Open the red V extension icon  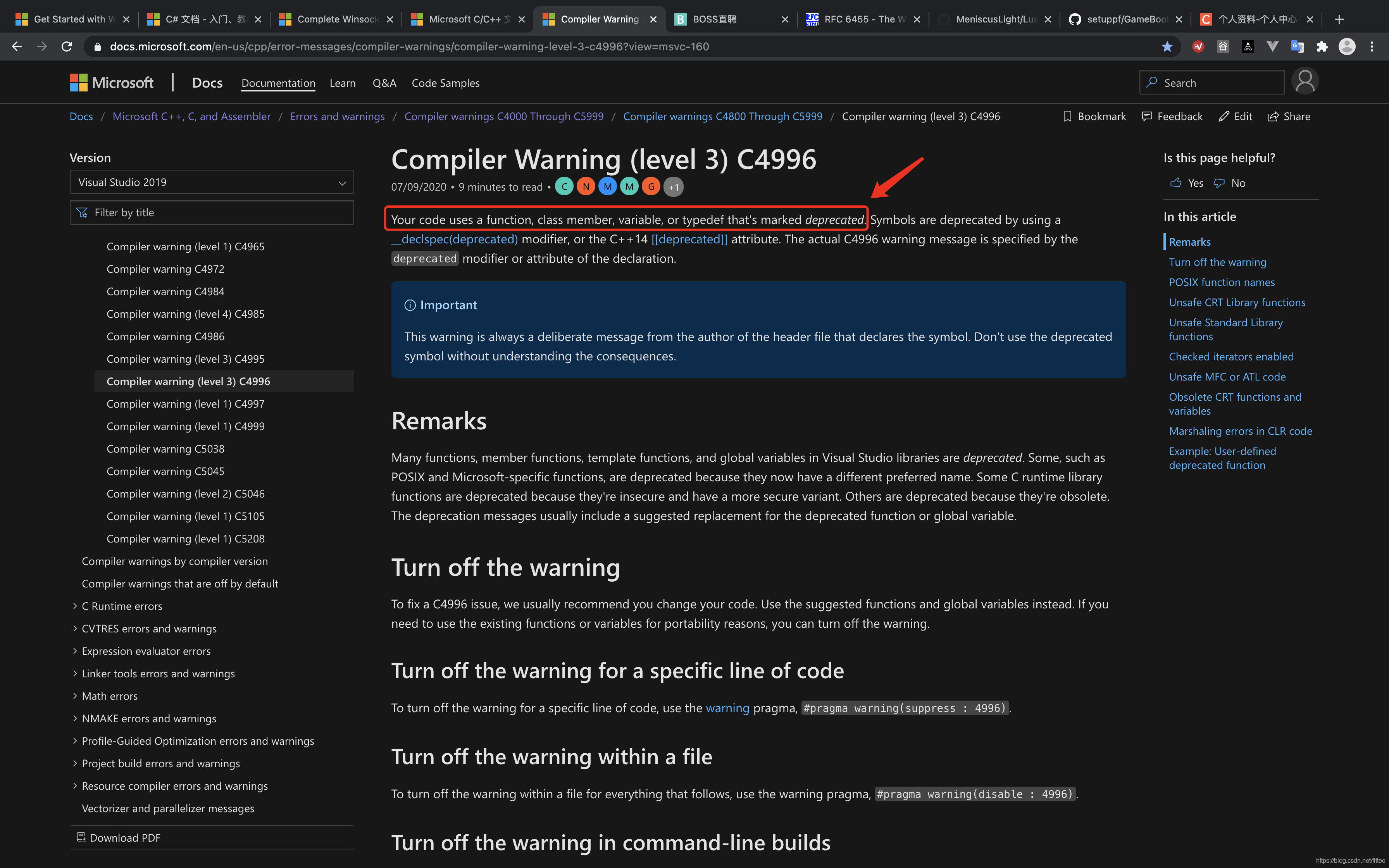click(x=1198, y=46)
